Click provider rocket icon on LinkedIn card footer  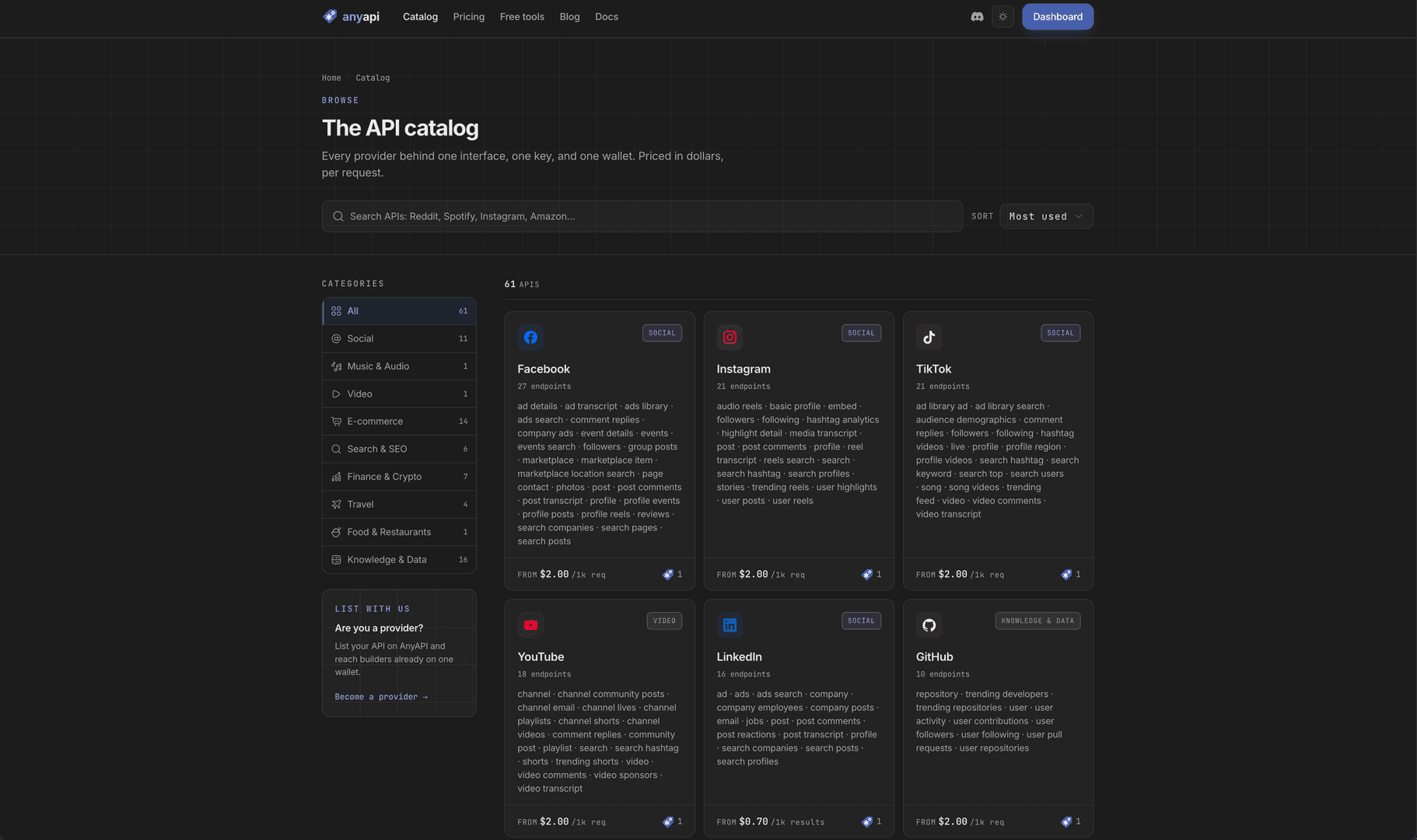(x=866, y=822)
